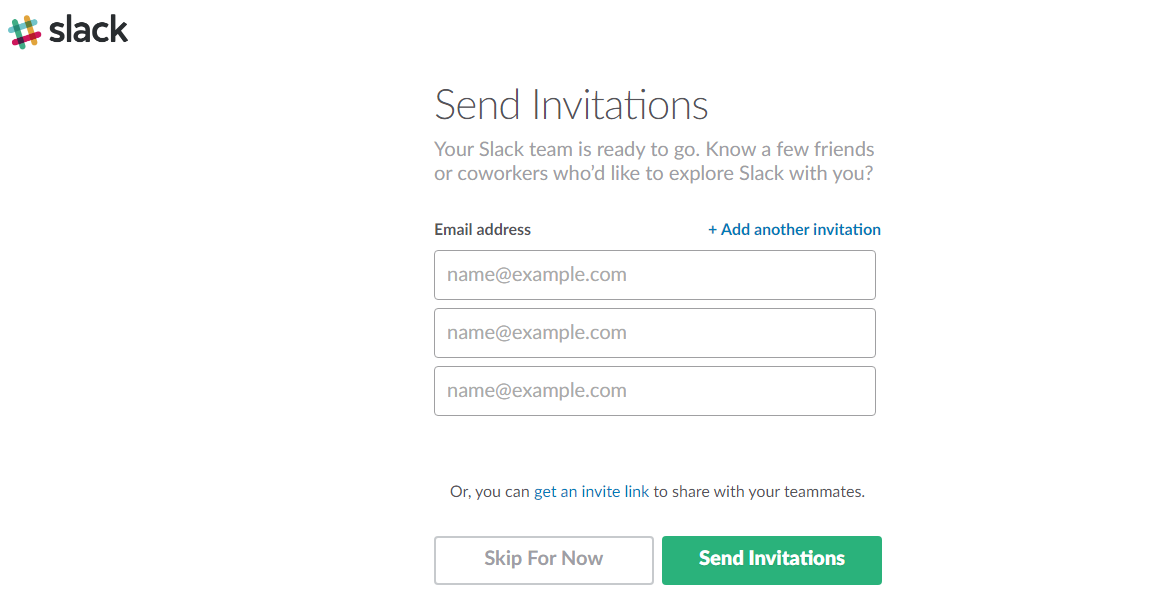The height and width of the screenshot is (612, 1176).
Task: Click into the third email address field
Action: pos(654,391)
